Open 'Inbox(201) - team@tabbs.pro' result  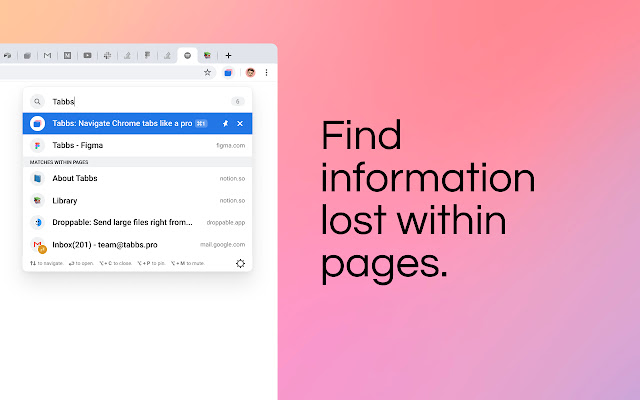point(138,244)
